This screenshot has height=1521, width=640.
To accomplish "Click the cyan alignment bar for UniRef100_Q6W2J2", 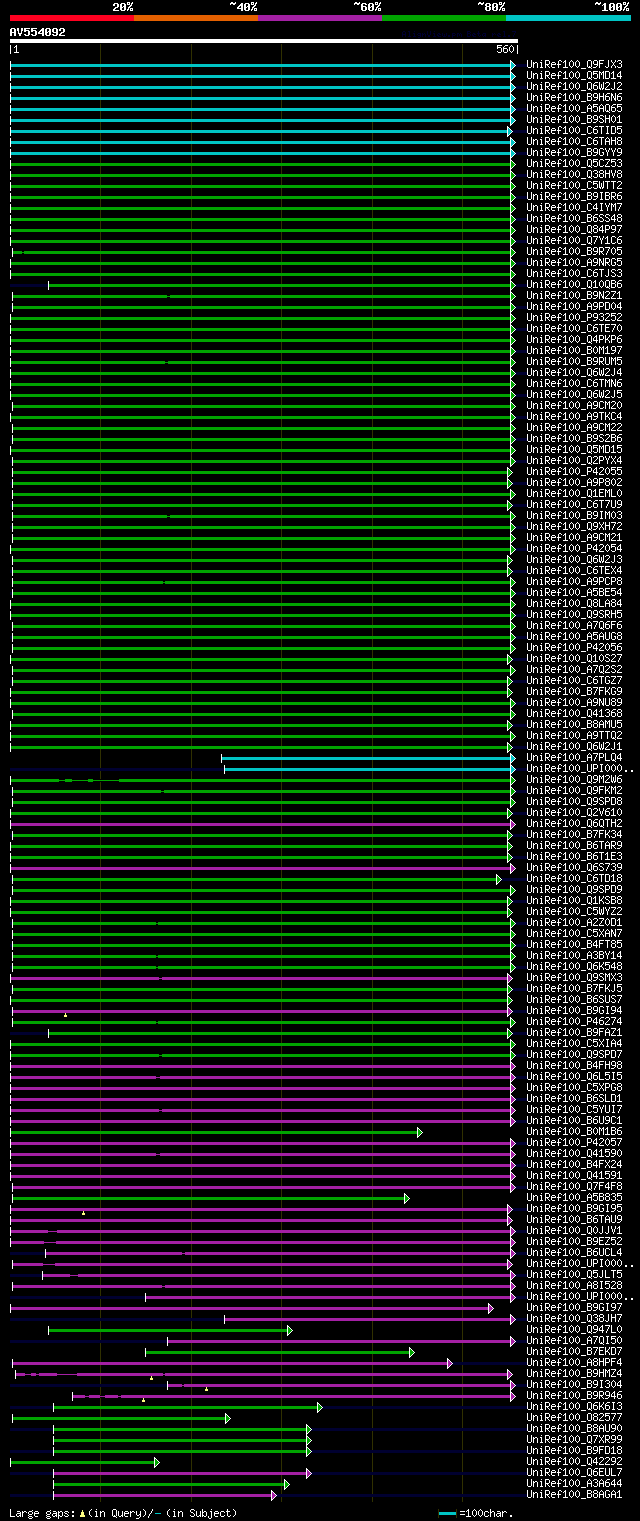I will [263, 86].
